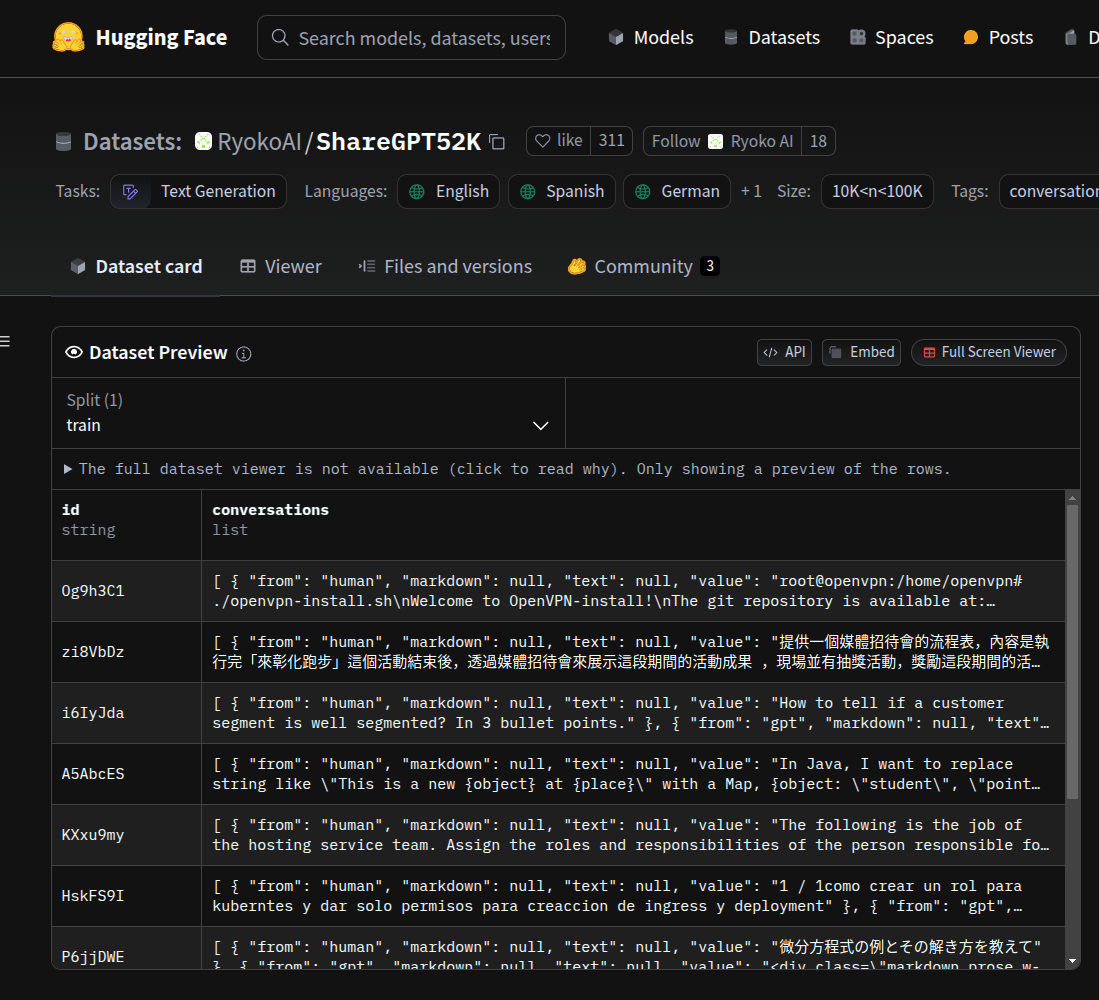The width and height of the screenshot is (1099, 1000).
Task: Select the Text Generation task tag
Action: coord(198,191)
